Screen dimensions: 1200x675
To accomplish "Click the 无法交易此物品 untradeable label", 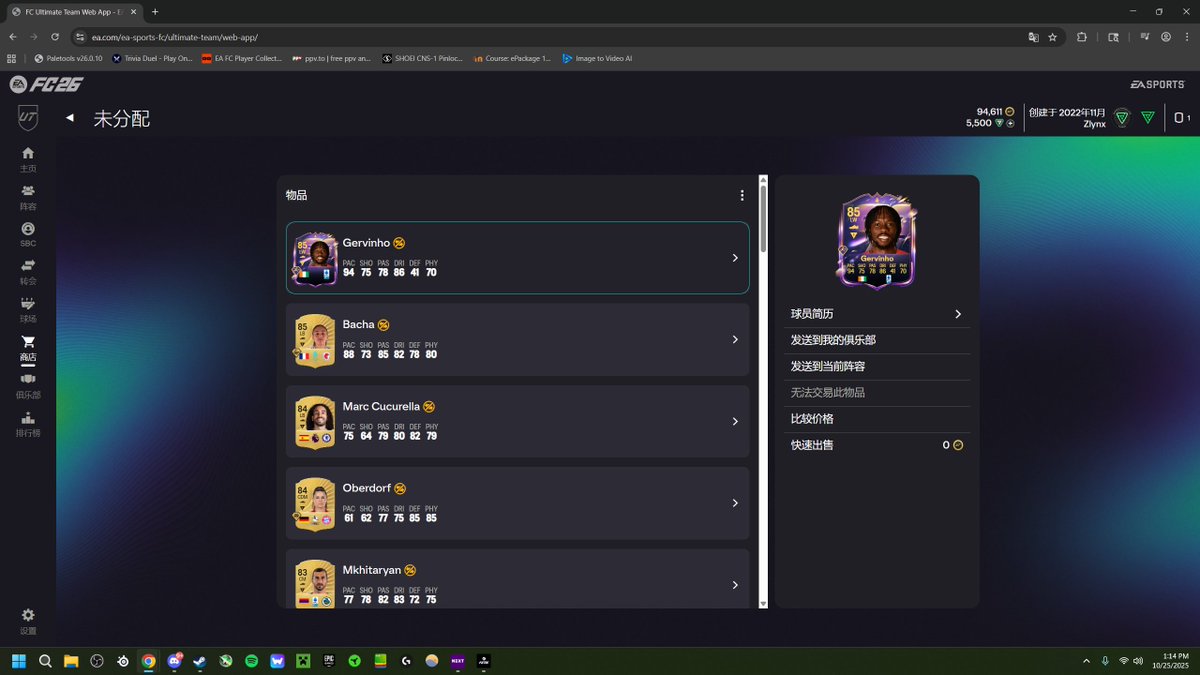I will (x=828, y=393).
